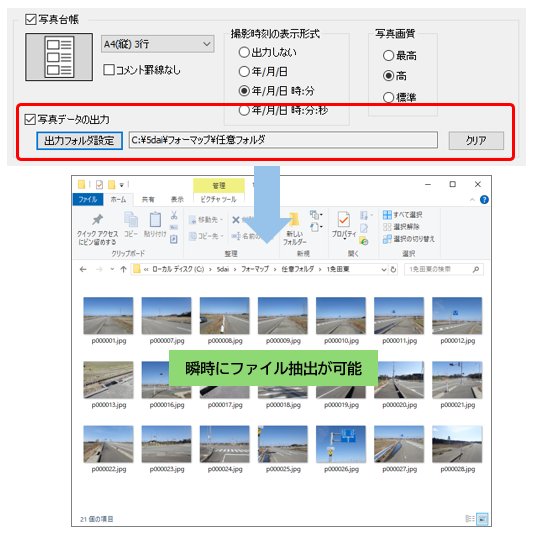Select the p000026.jpg road sign thumbnail
Image resolution: width=533 pixels, height=536 pixels.
[x=341, y=444]
